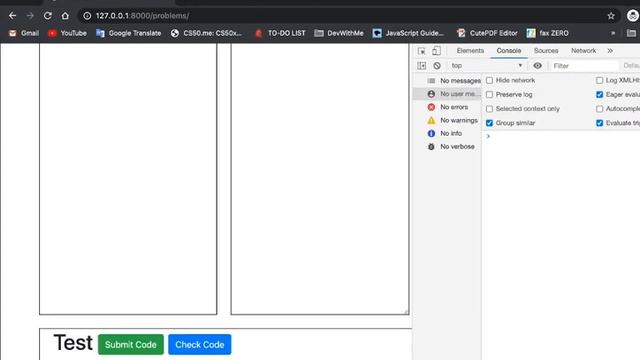
Task: Show more bookmarks with the chevron
Action: [x=613, y=33]
